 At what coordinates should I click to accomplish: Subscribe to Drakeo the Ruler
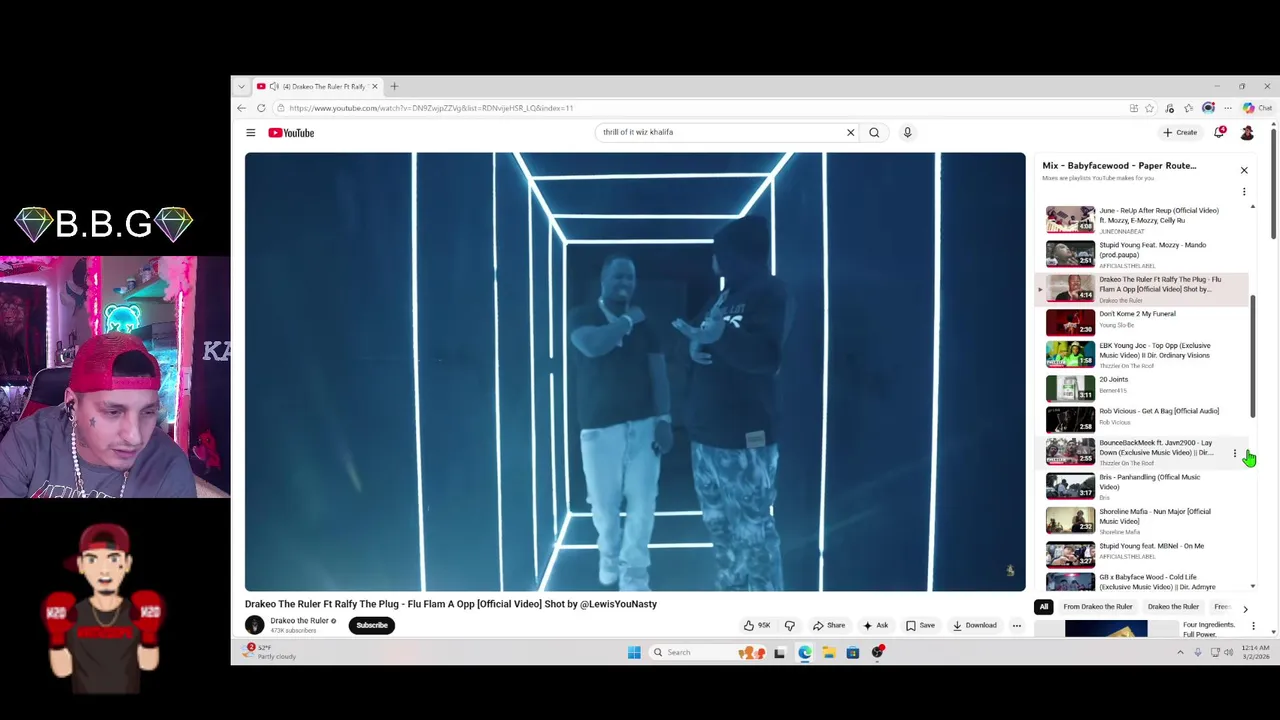point(372,625)
